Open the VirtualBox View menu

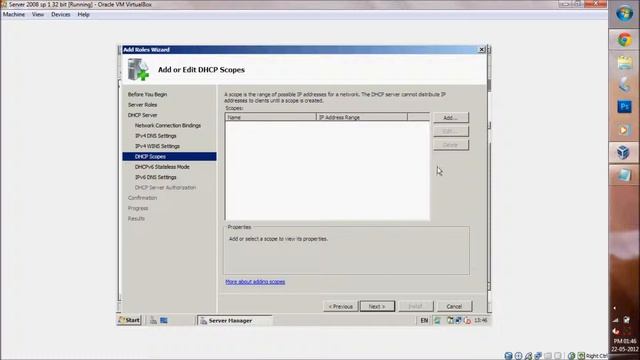click(38, 14)
